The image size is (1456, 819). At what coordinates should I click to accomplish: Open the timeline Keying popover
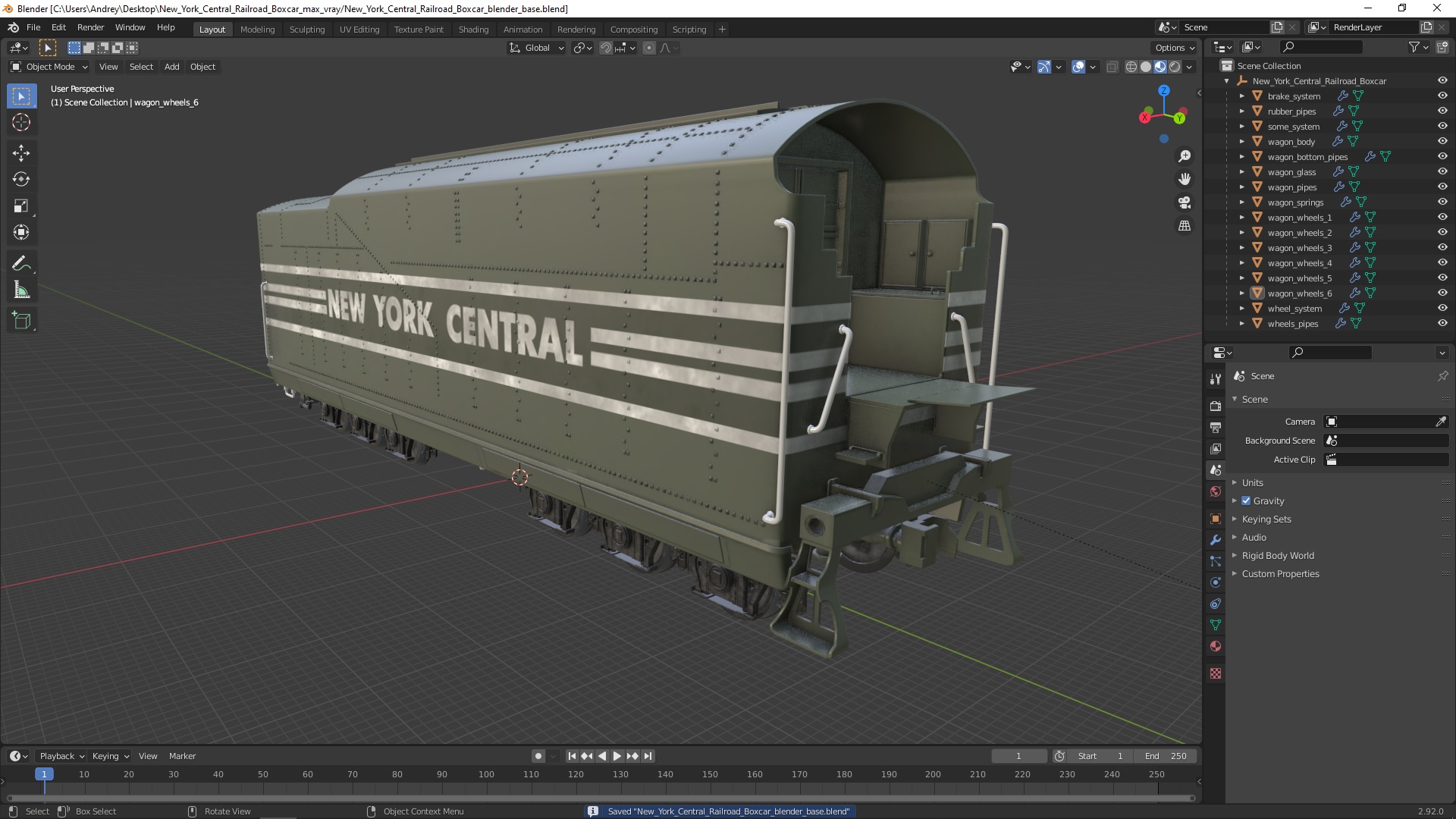coord(110,756)
